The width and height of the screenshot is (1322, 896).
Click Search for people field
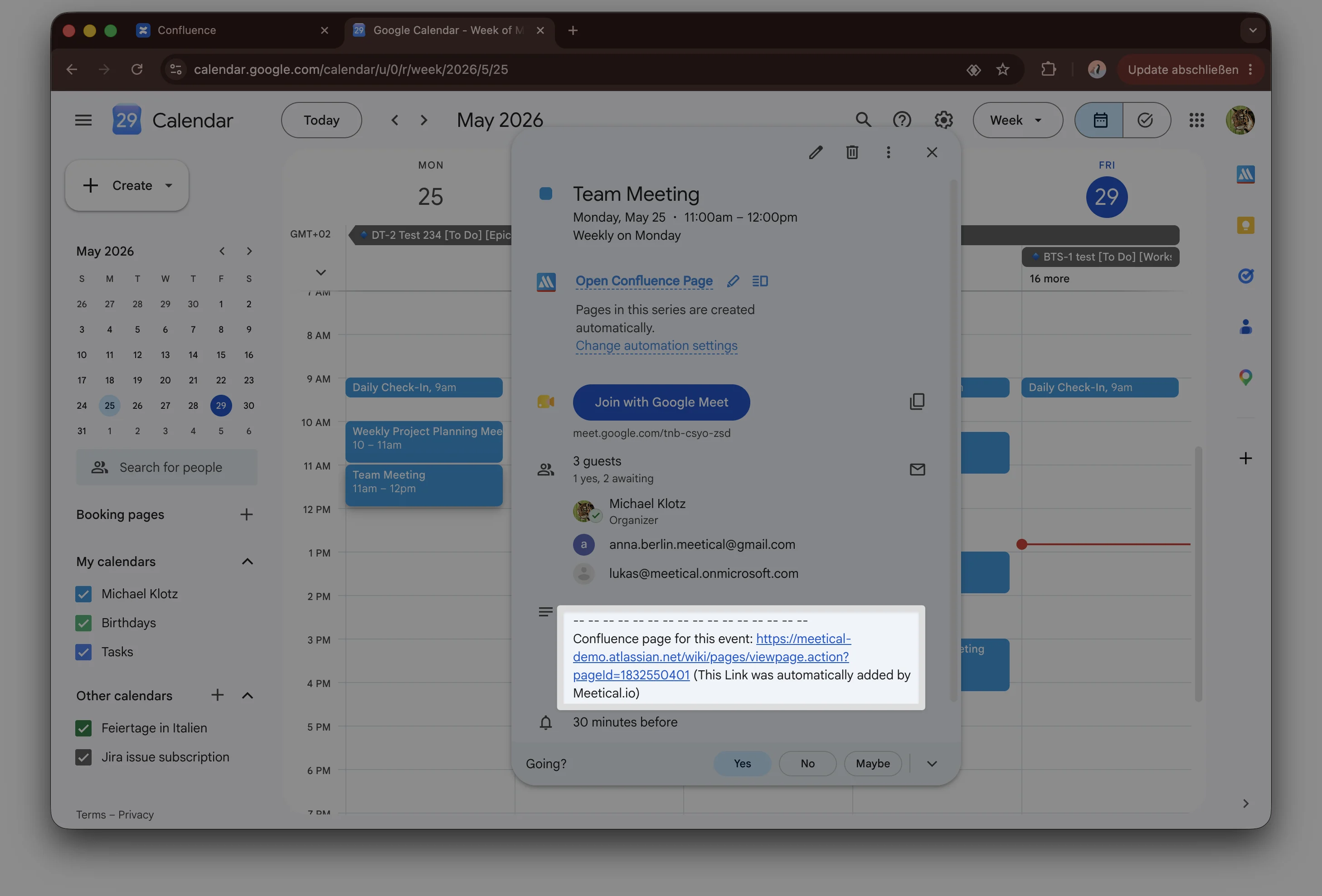coord(167,467)
